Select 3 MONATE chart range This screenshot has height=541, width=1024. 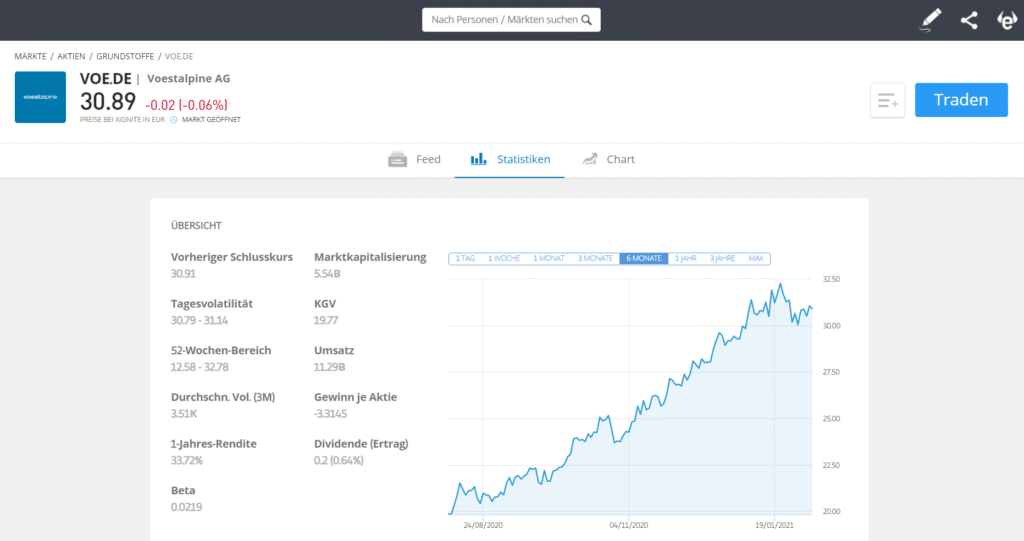tap(595, 259)
